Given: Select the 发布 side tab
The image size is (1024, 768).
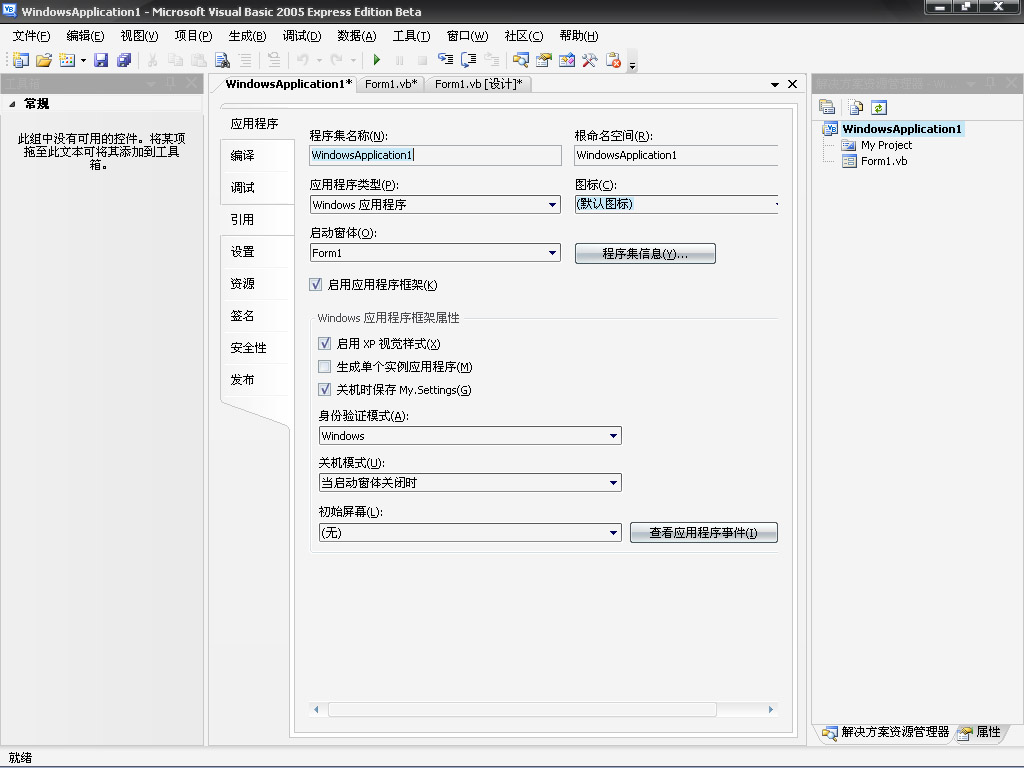Looking at the screenshot, I should click(x=256, y=379).
